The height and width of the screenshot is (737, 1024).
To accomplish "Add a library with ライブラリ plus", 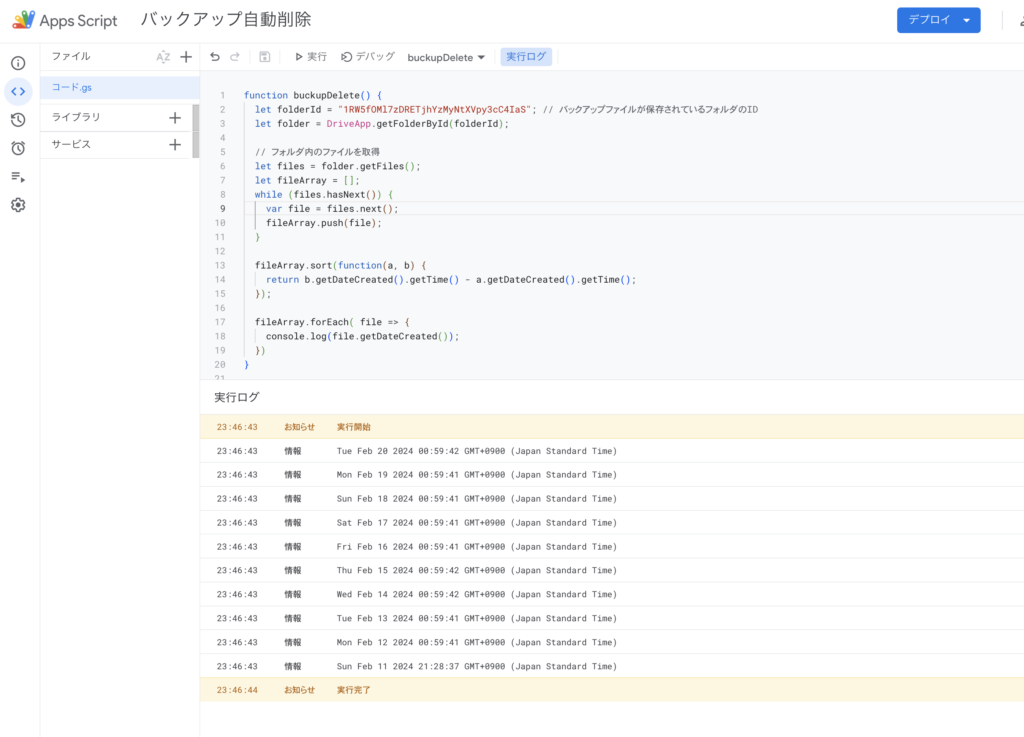I will (175, 117).
